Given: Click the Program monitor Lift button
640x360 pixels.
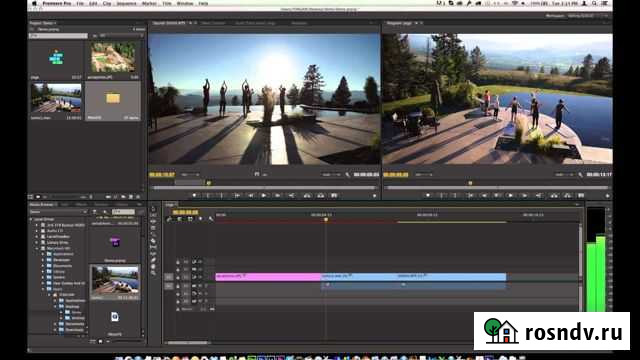Looking at the screenshot, I should tap(554, 196).
